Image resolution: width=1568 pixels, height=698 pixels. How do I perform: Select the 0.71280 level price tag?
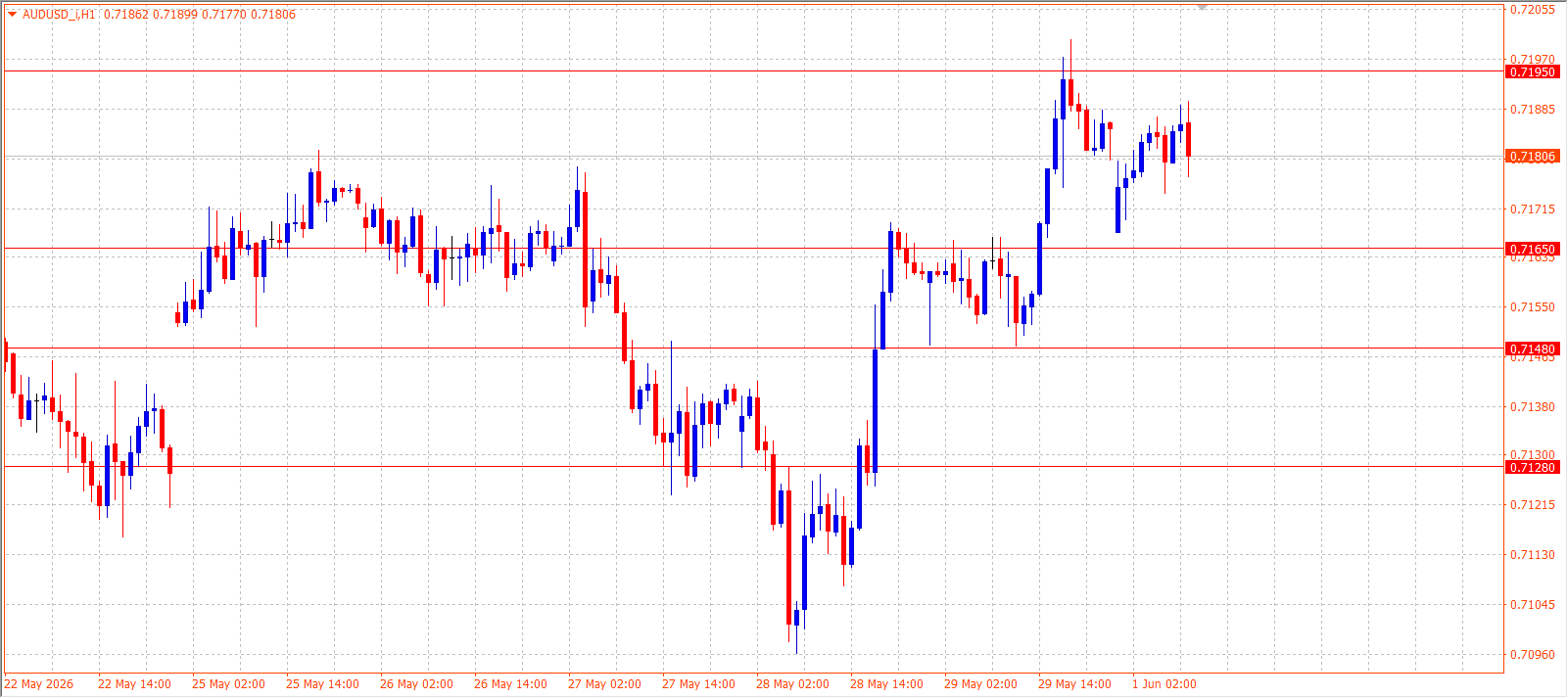pyautogui.click(x=1532, y=468)
